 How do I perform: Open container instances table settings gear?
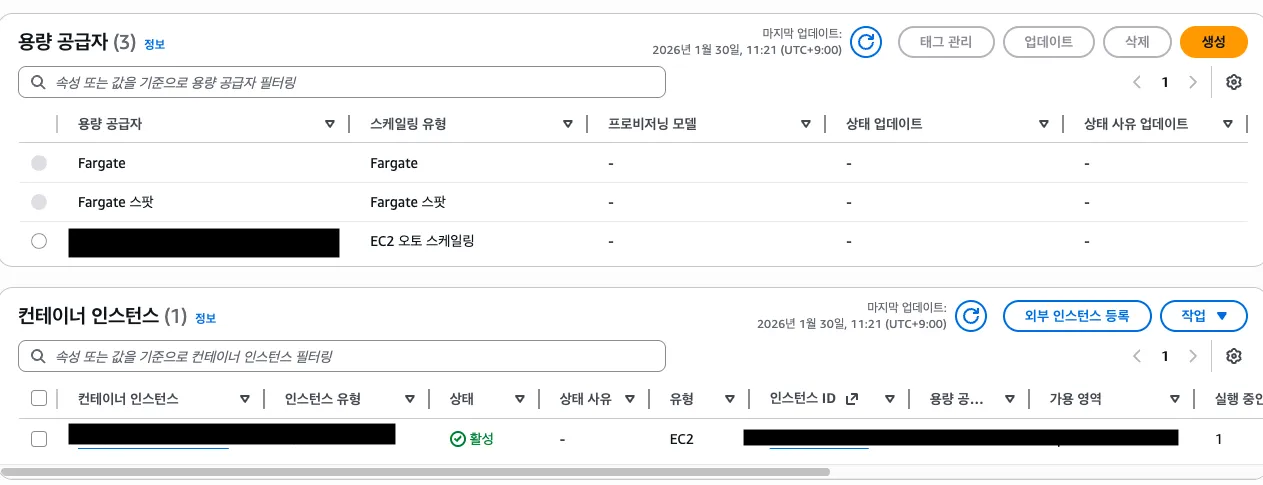[1233, 356]
